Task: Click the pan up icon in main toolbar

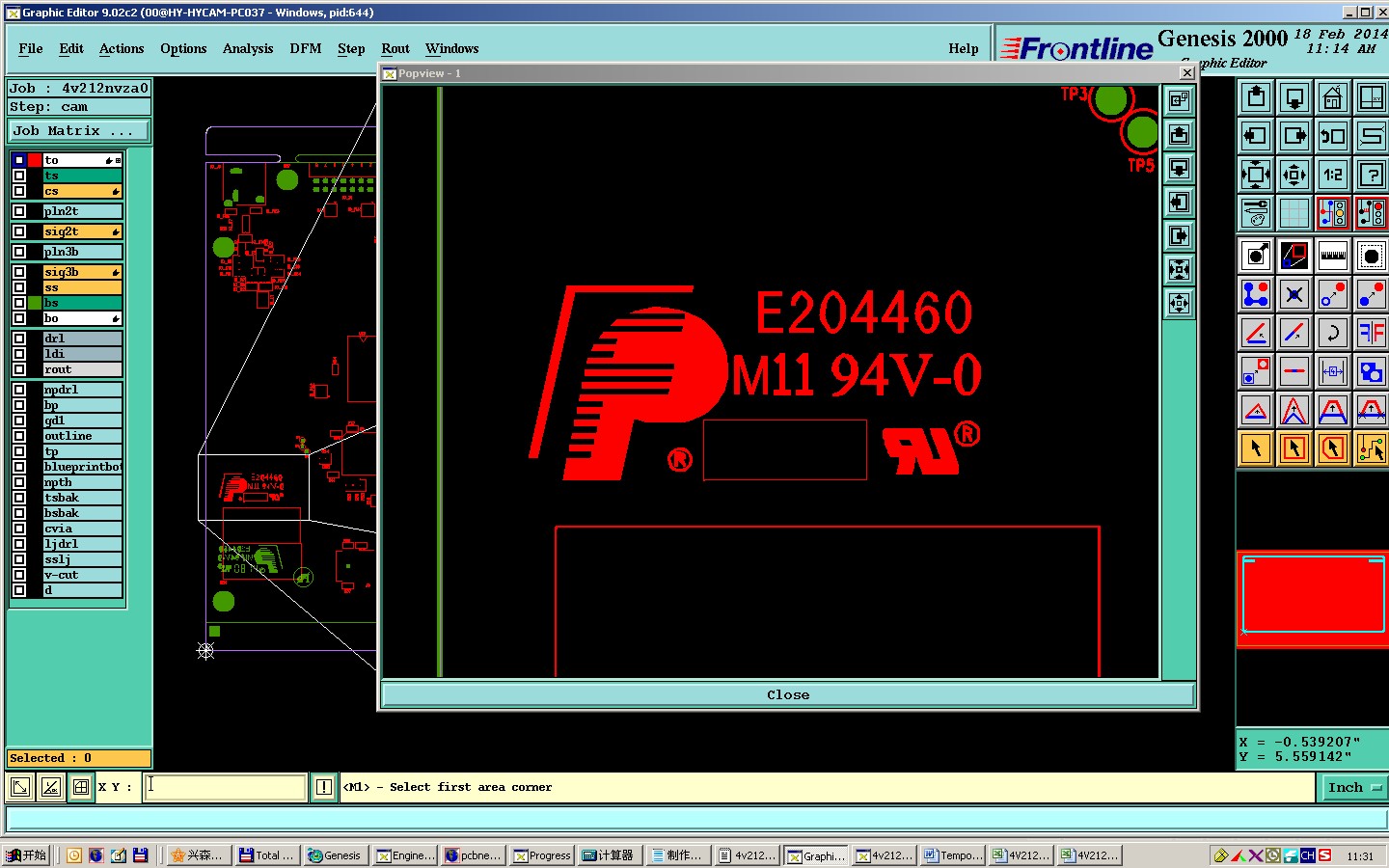Action: (1256, 97)
